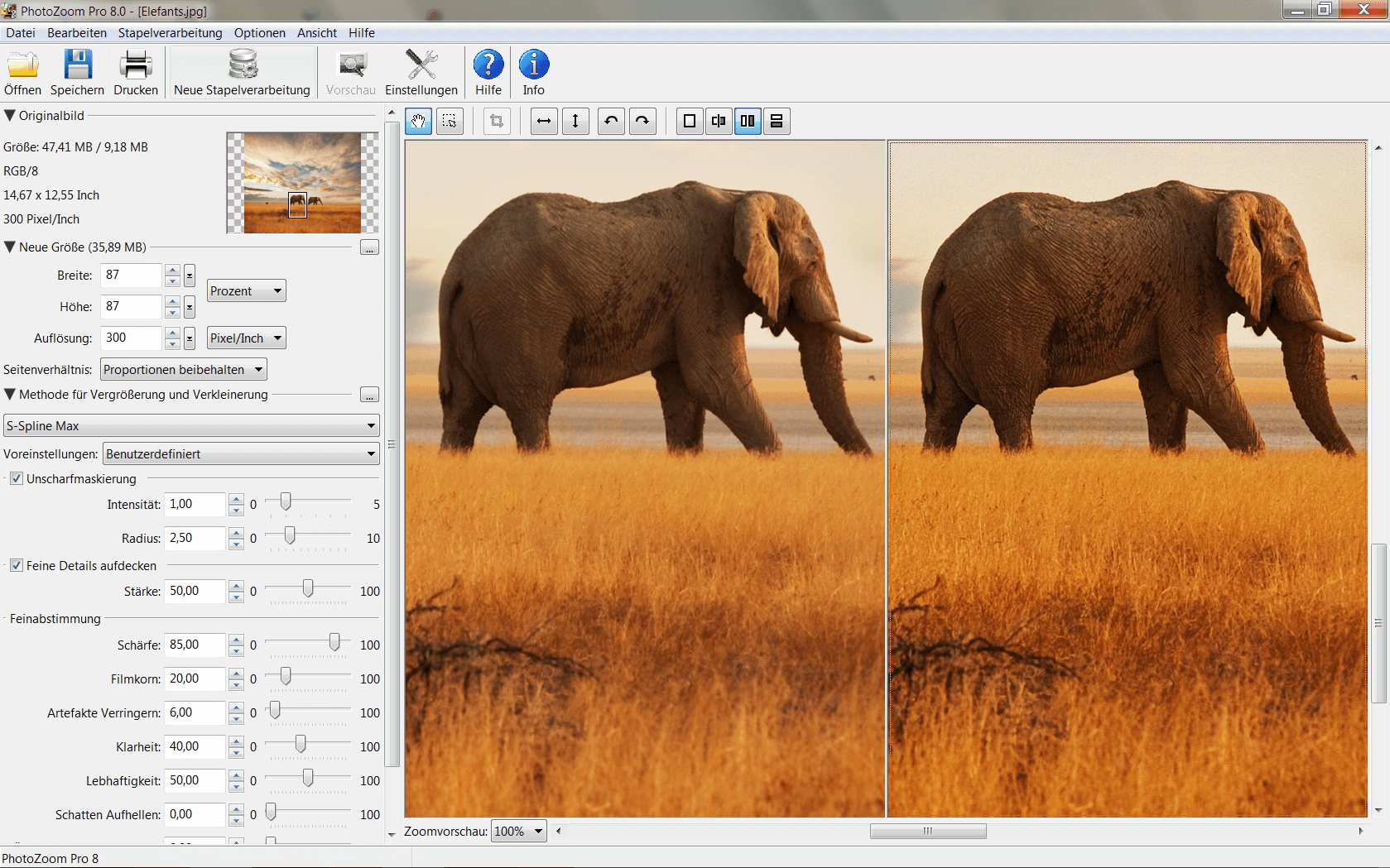Screen dimensions: 1390x868
Task: Flip the image vertically
Action: (575, 121)
